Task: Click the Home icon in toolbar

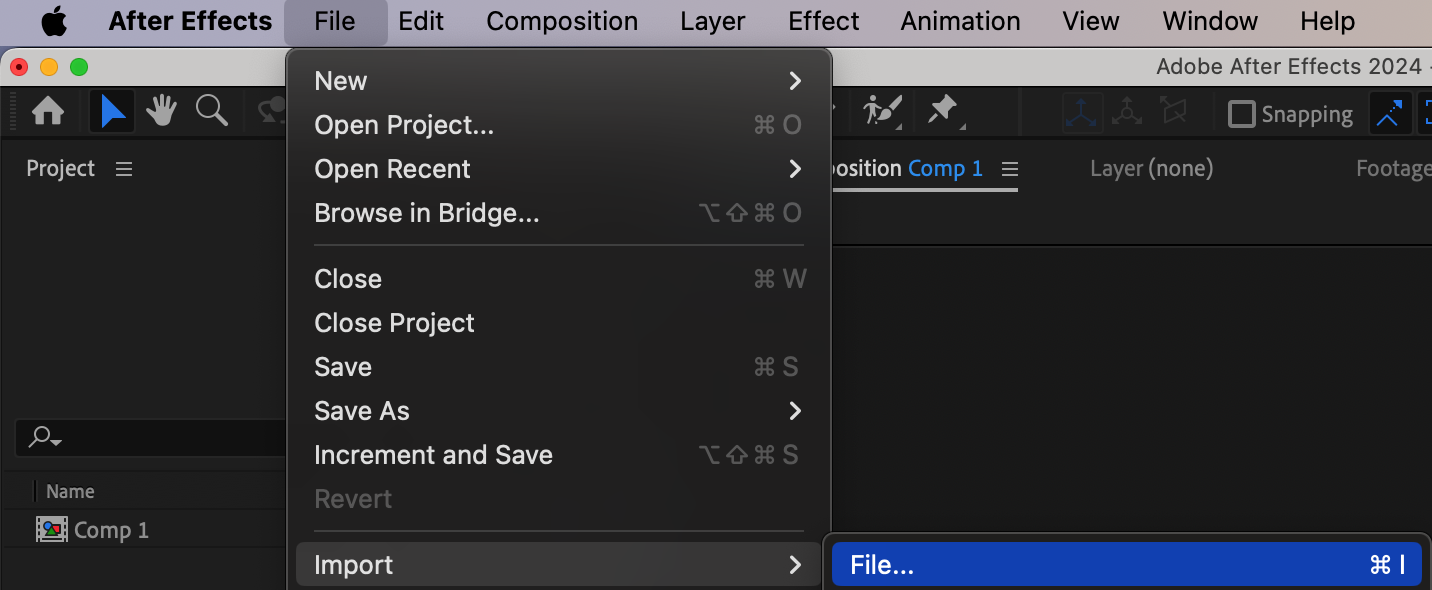Action: click(x=47, y=112)
